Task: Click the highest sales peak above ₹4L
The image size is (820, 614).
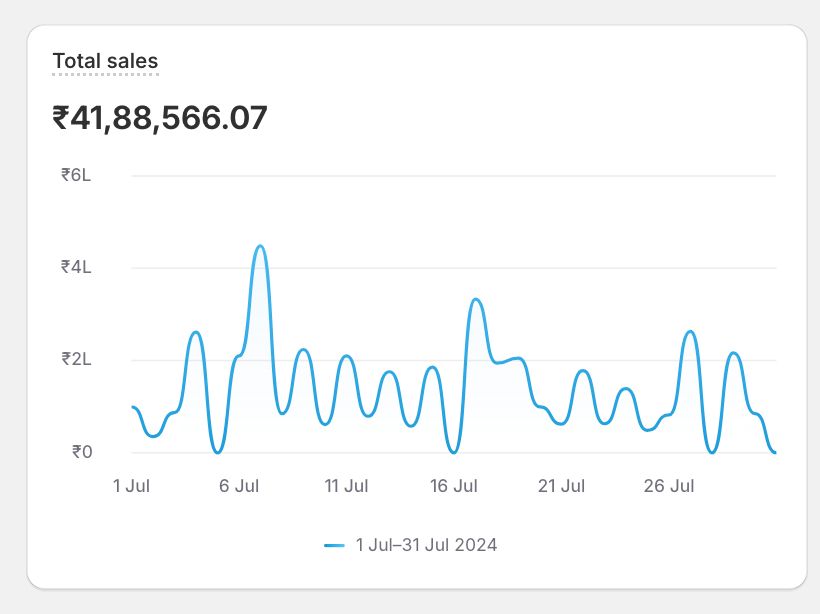Action: (x=260, y=246)
